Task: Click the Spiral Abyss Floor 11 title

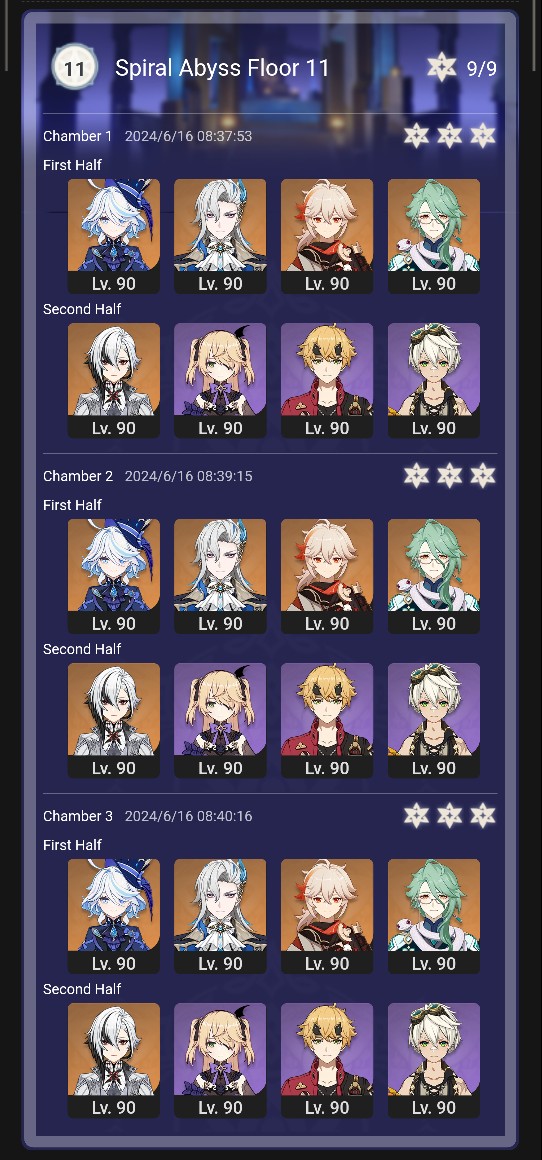Action: click(x=222, y=68)
